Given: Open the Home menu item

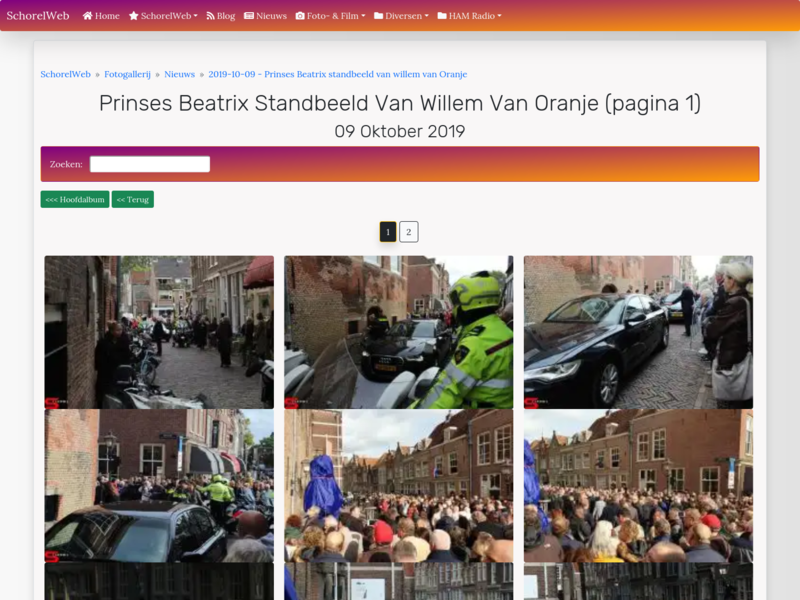Looking at the screenshot, I should click(101, 16).
